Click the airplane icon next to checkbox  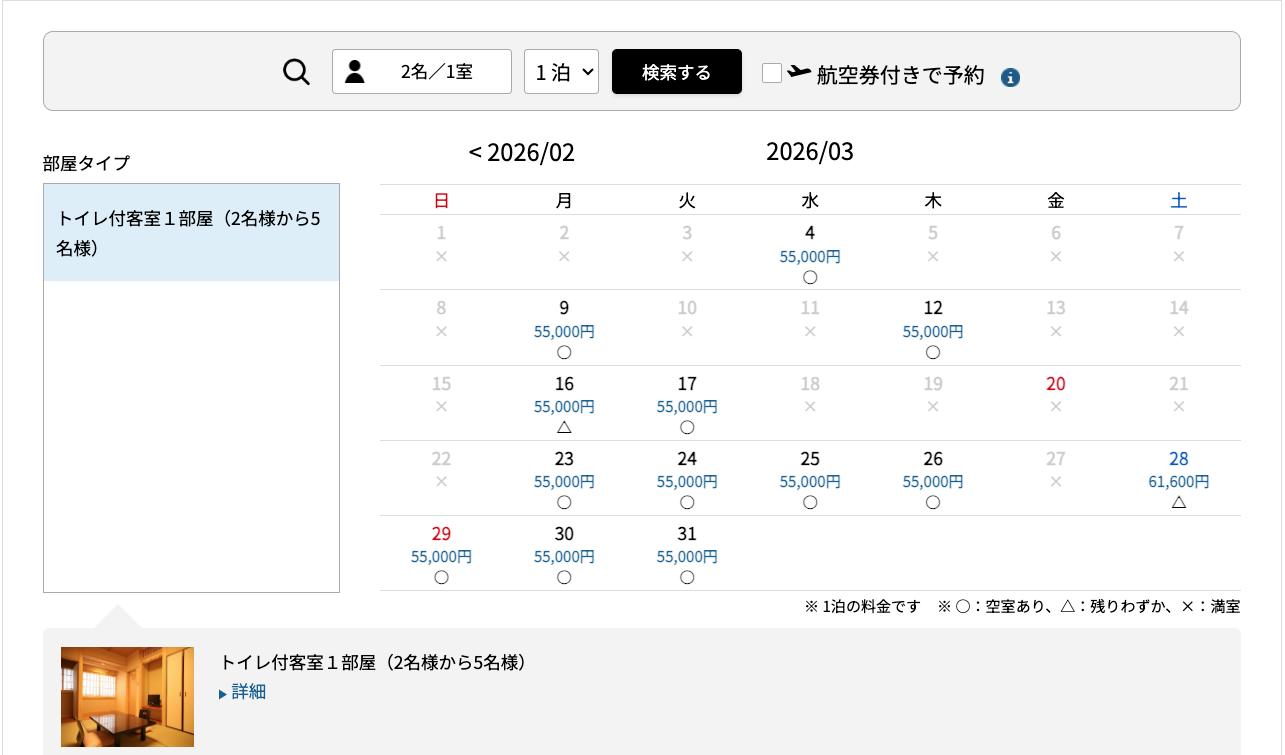[799, 72]
